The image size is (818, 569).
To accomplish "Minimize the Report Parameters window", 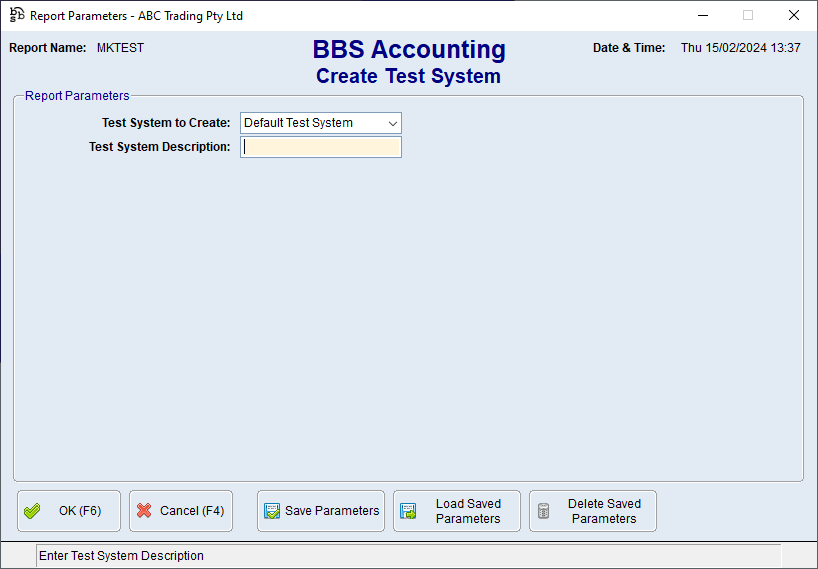I will pos(701,15).
